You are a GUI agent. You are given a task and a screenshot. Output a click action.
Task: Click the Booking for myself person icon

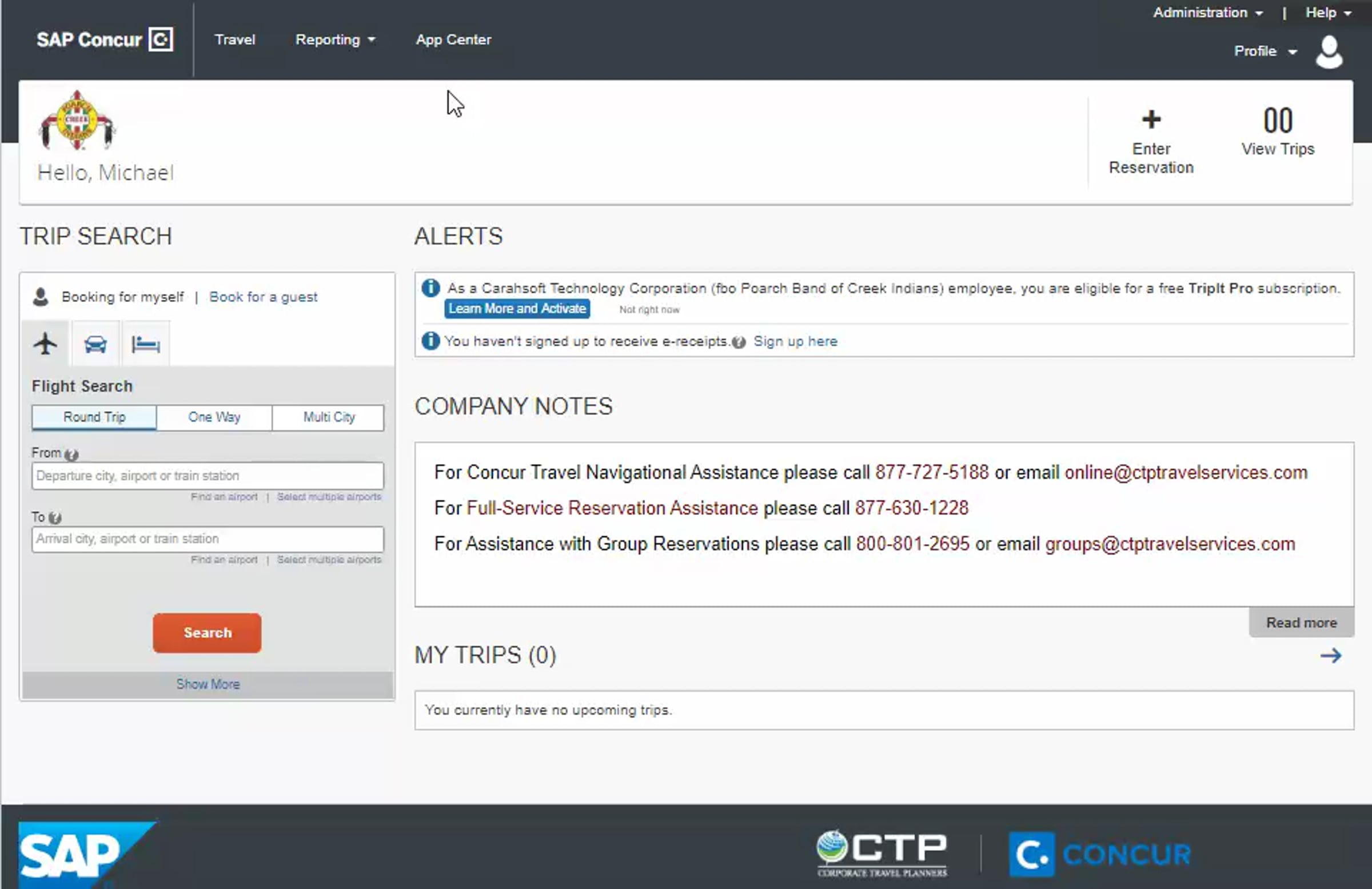(41, 297)
